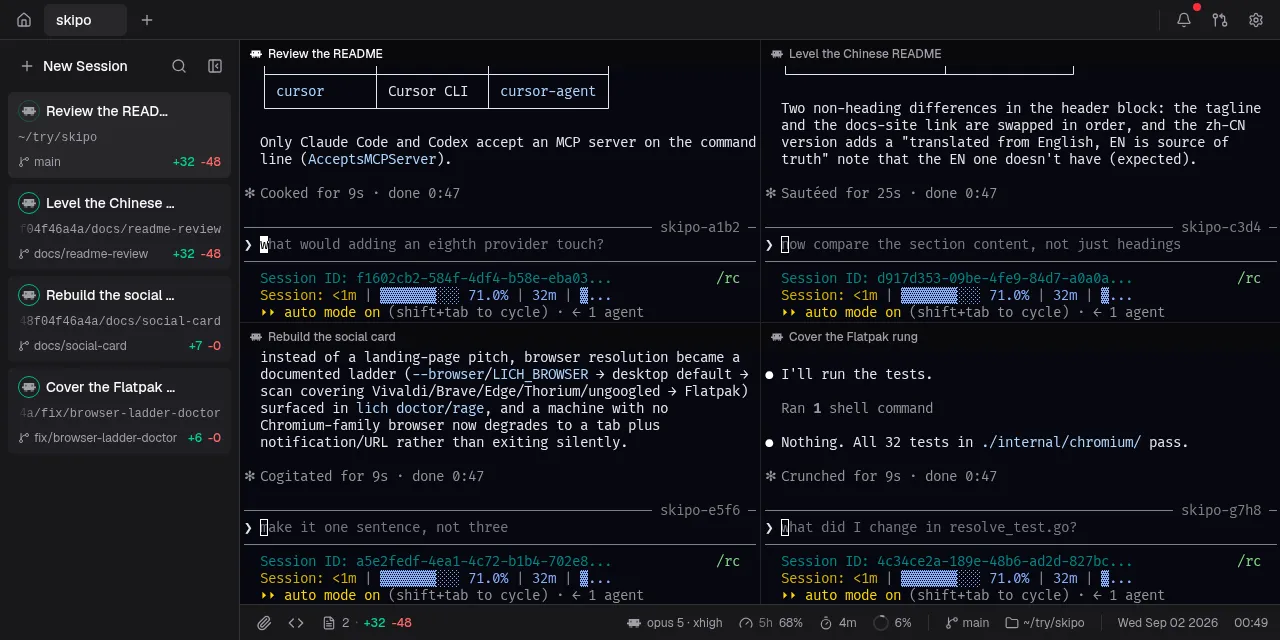Search sessions with magnifier icon

tap(179, 66)
